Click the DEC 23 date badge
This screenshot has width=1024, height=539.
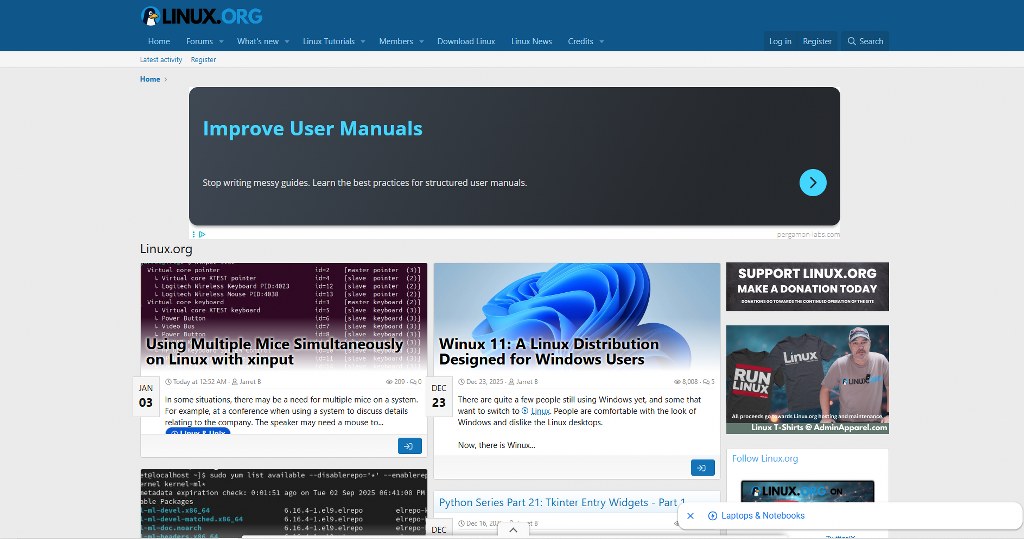tap(439, 396)
